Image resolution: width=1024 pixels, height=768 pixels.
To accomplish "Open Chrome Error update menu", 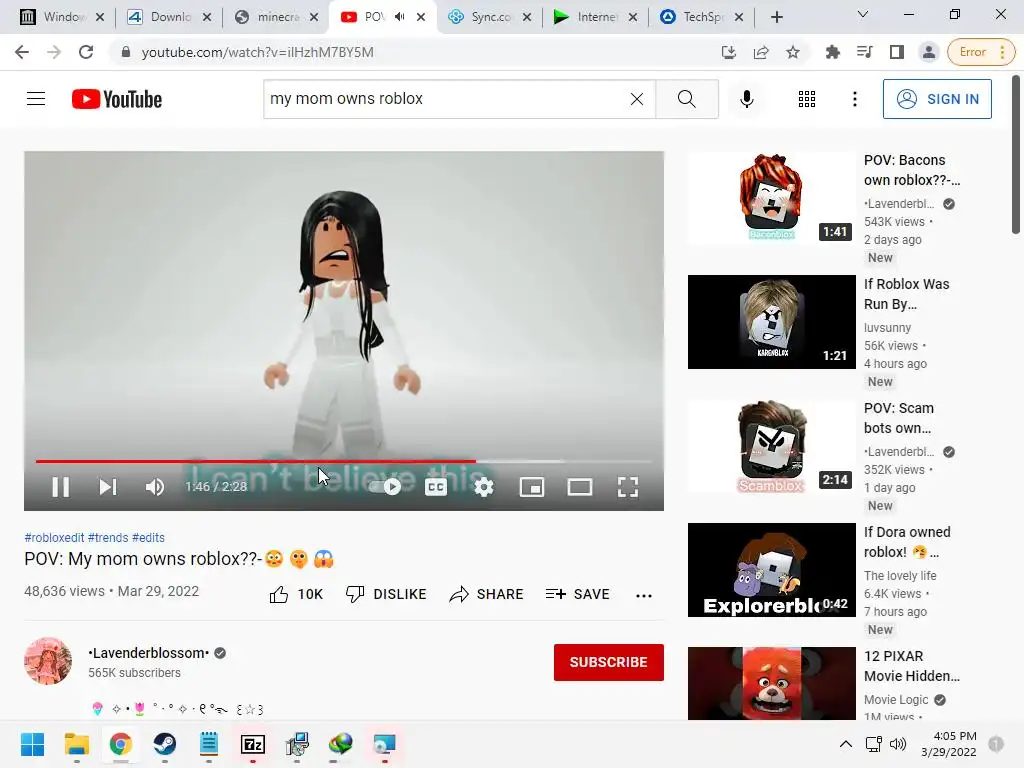I will [x=981, y=52].
